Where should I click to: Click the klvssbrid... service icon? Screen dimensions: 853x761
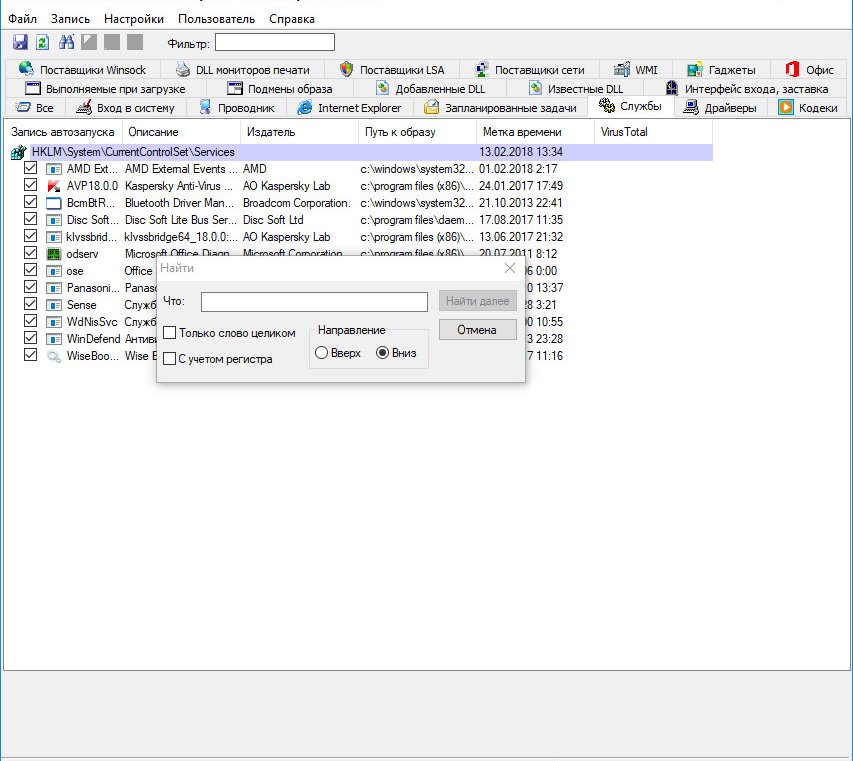pos(53,237)
